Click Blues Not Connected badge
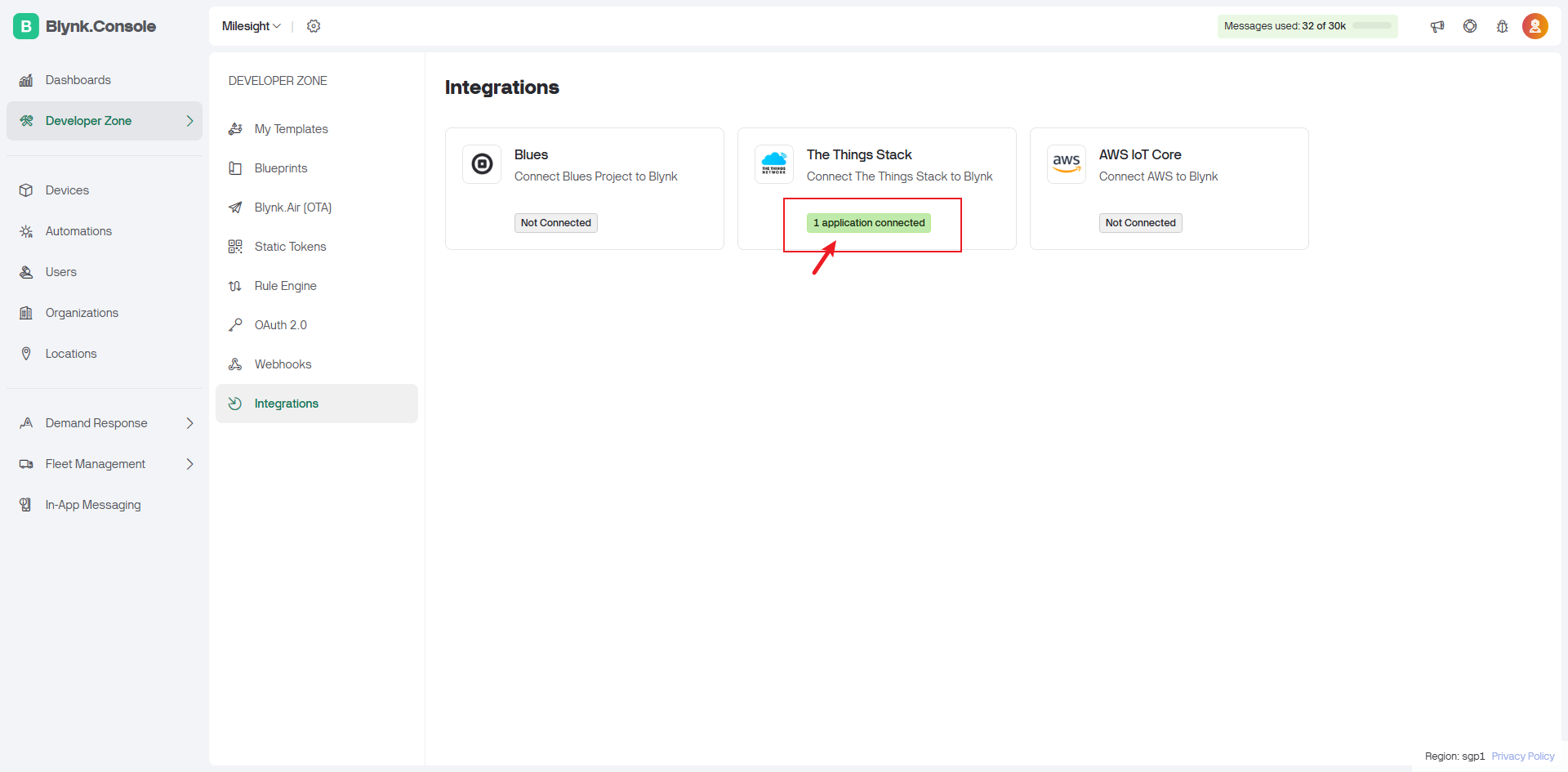Viewport: 1568px width, 772px height. [556, 223]
